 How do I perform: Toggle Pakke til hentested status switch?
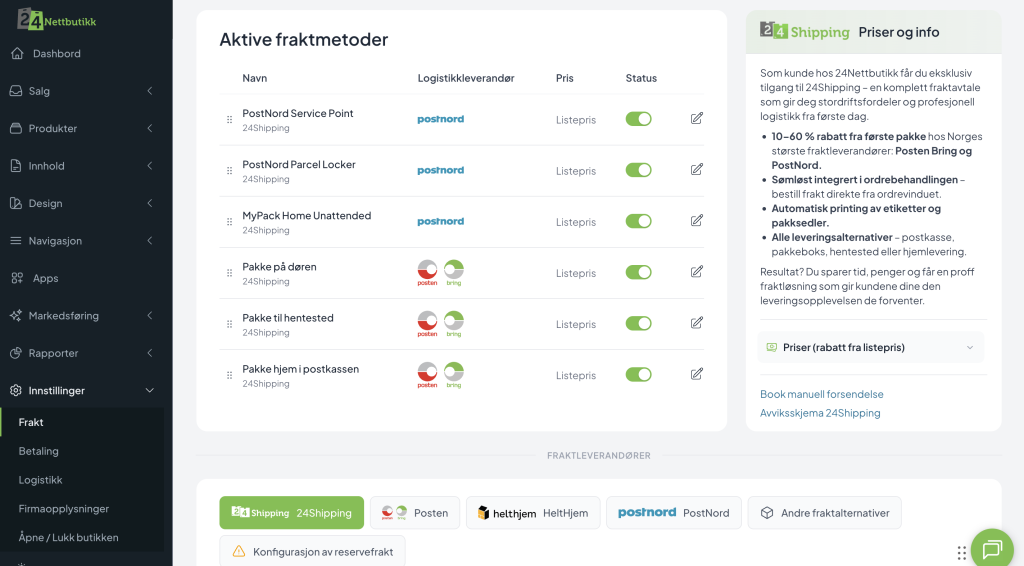638,323
